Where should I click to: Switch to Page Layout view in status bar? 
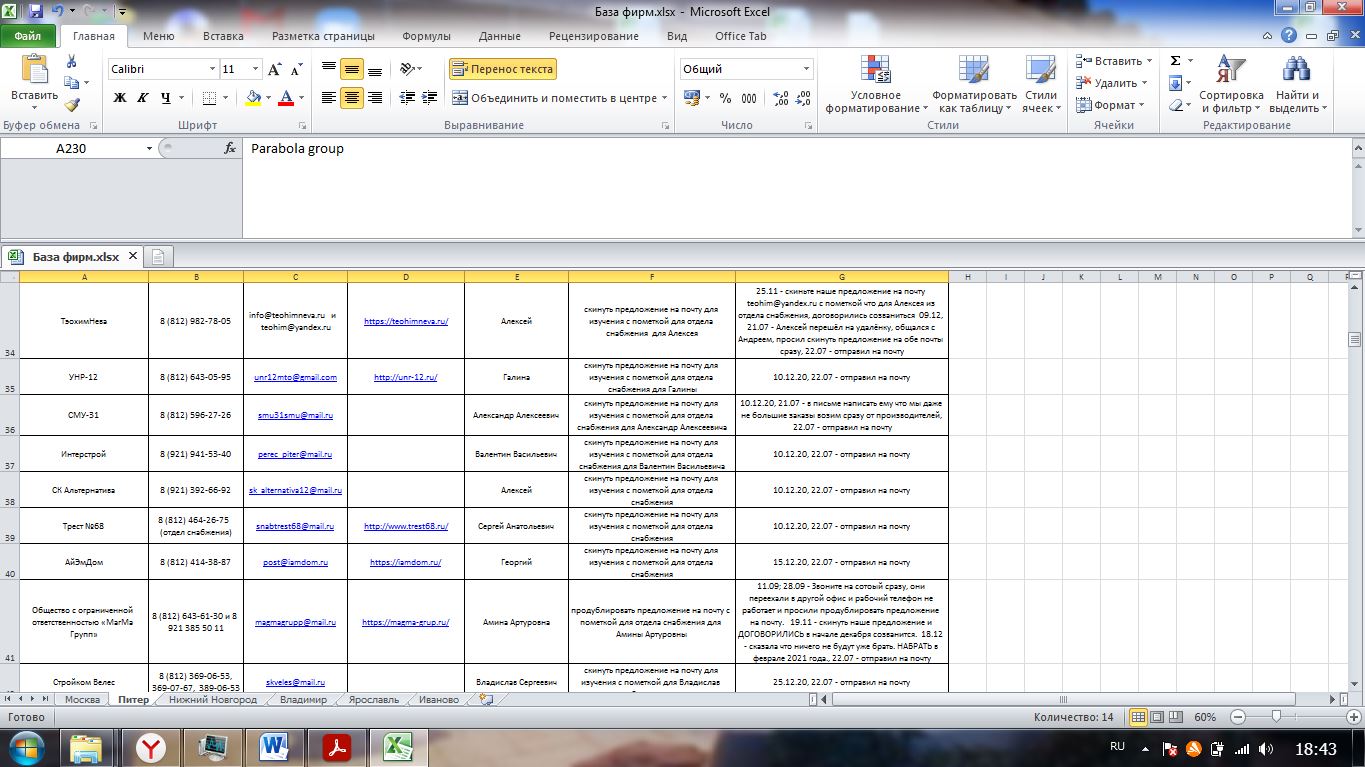(1156, 717)
